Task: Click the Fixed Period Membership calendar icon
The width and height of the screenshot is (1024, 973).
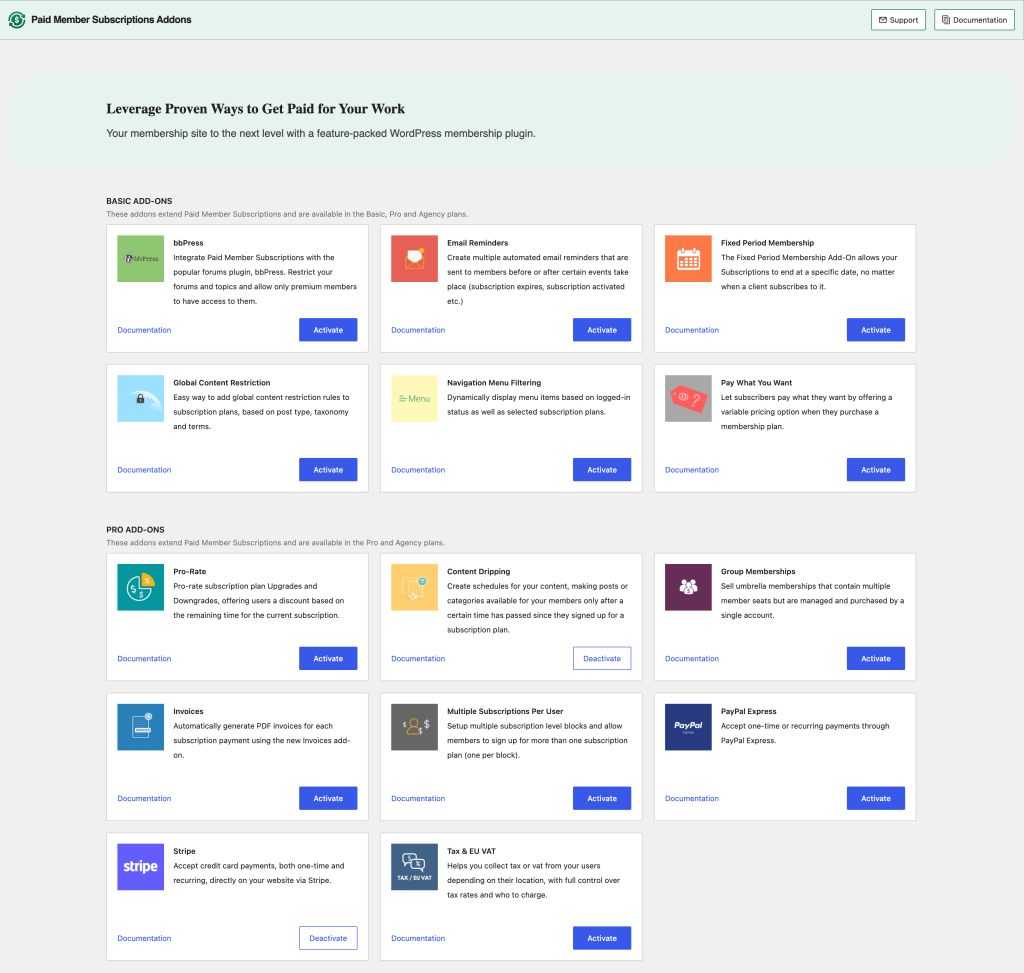Action: point(688,258)
